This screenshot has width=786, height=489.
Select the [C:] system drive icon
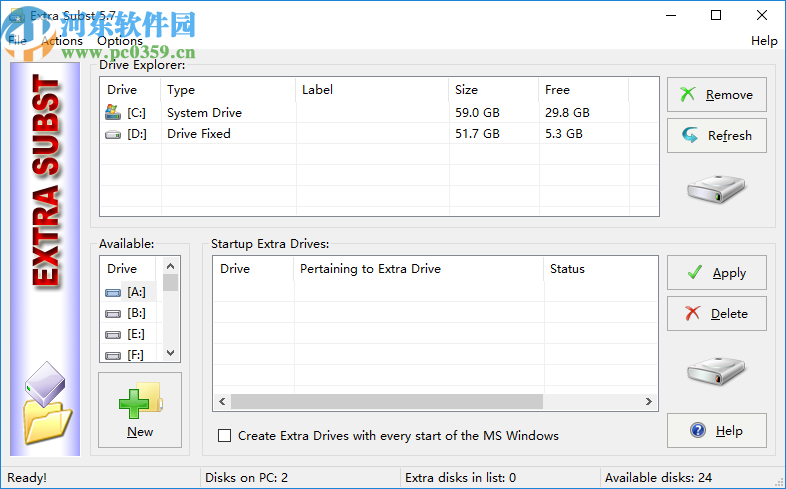click(x=113, y=112)
